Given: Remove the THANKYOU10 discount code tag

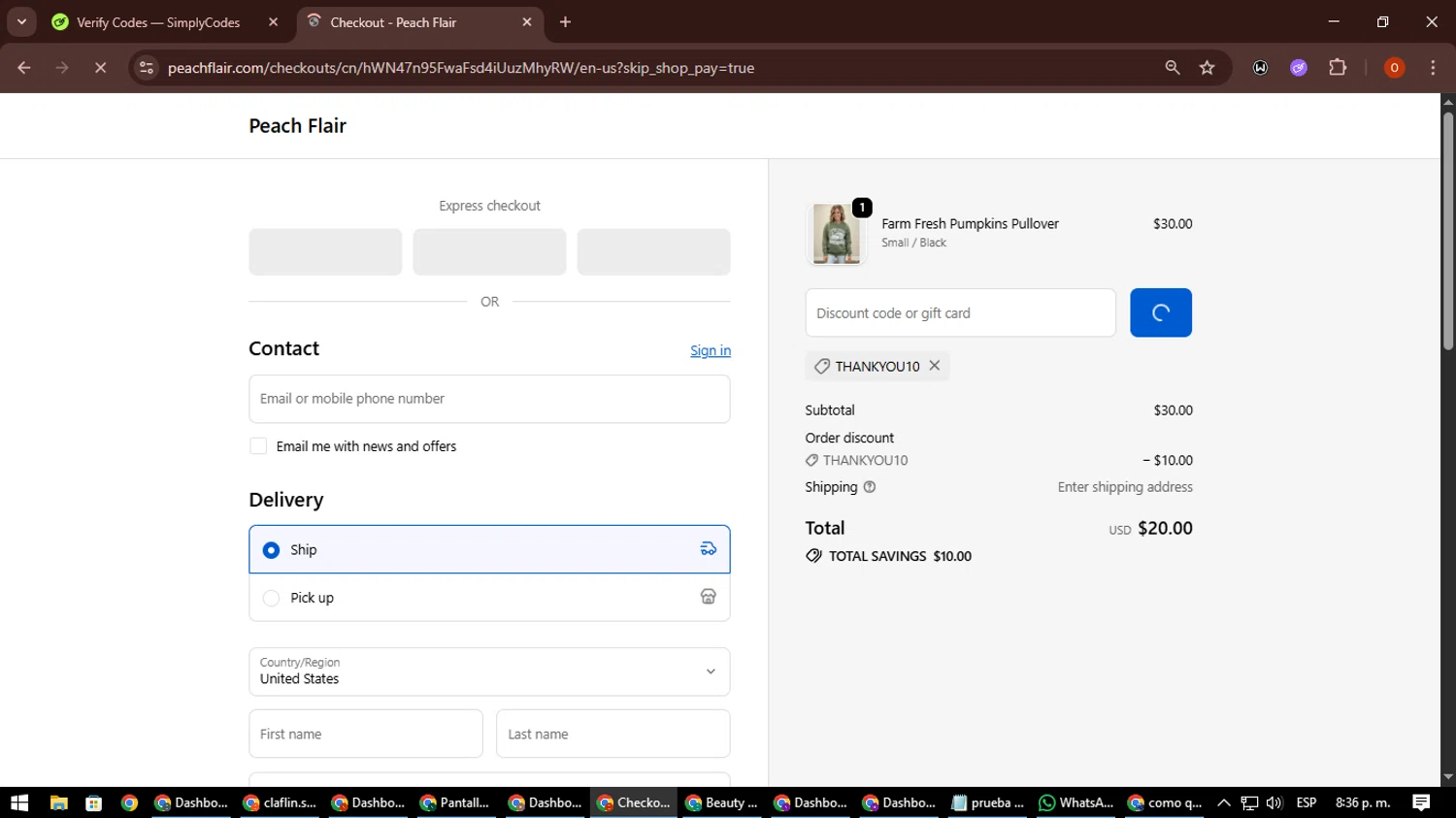Looking at the screenshot, I should (934, 366).
